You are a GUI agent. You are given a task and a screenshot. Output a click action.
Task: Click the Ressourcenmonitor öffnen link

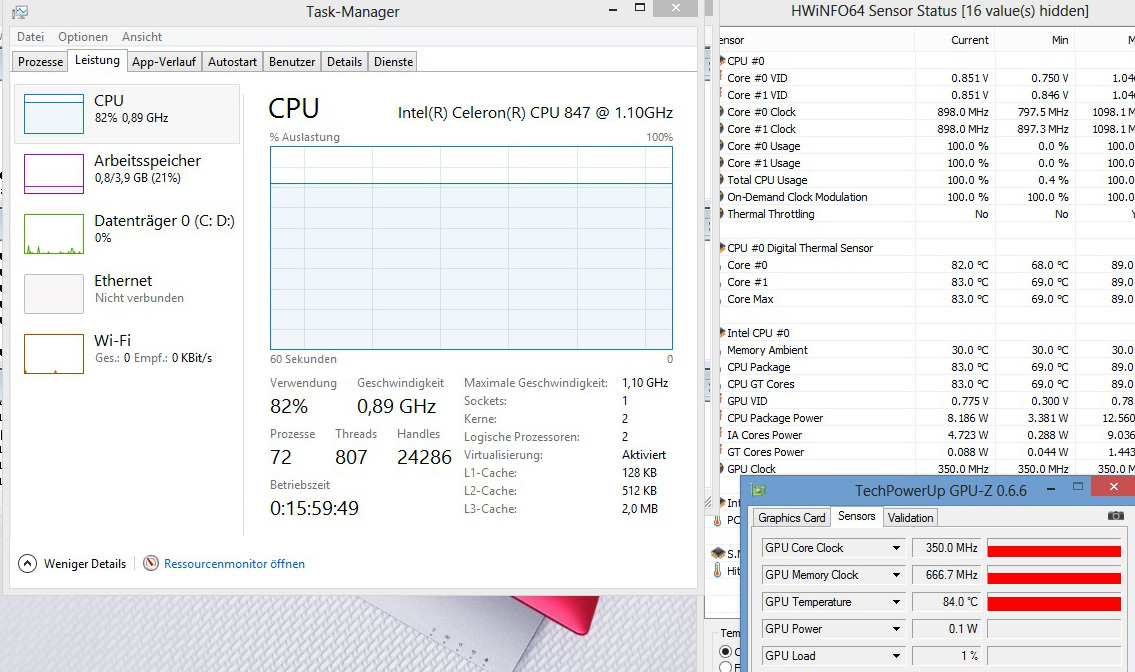(x=234, y=563)
